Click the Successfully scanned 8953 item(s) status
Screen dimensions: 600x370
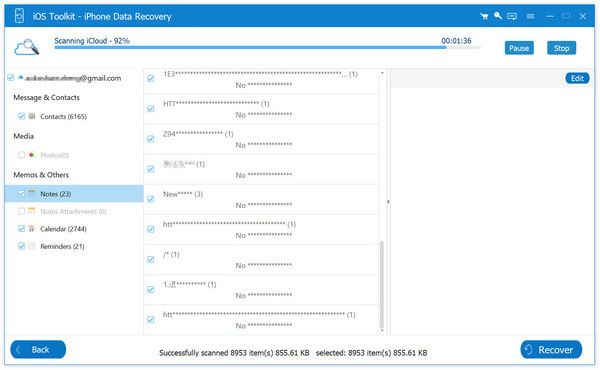(x=234, y=353)
